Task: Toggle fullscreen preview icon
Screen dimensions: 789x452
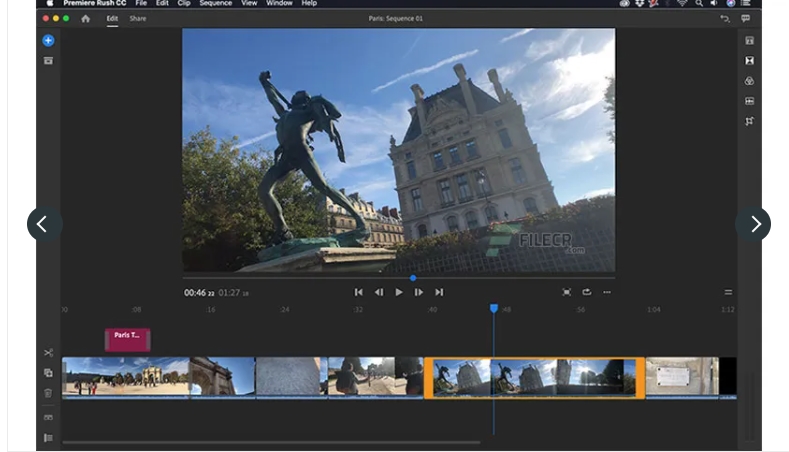Action: tap(567, 292)
